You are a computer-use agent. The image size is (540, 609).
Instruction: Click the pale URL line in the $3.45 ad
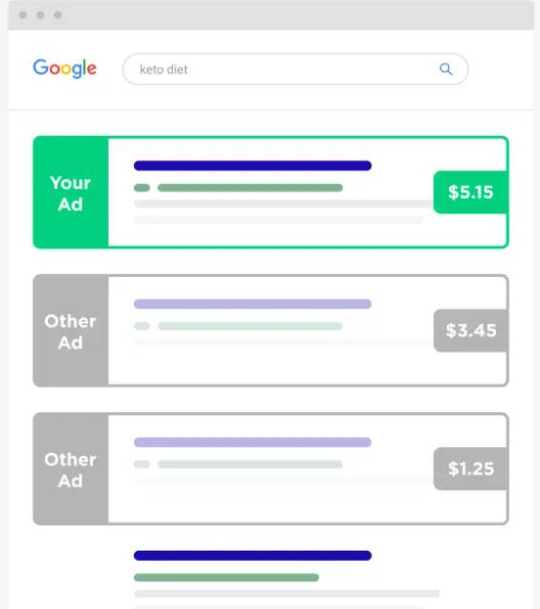250,326
